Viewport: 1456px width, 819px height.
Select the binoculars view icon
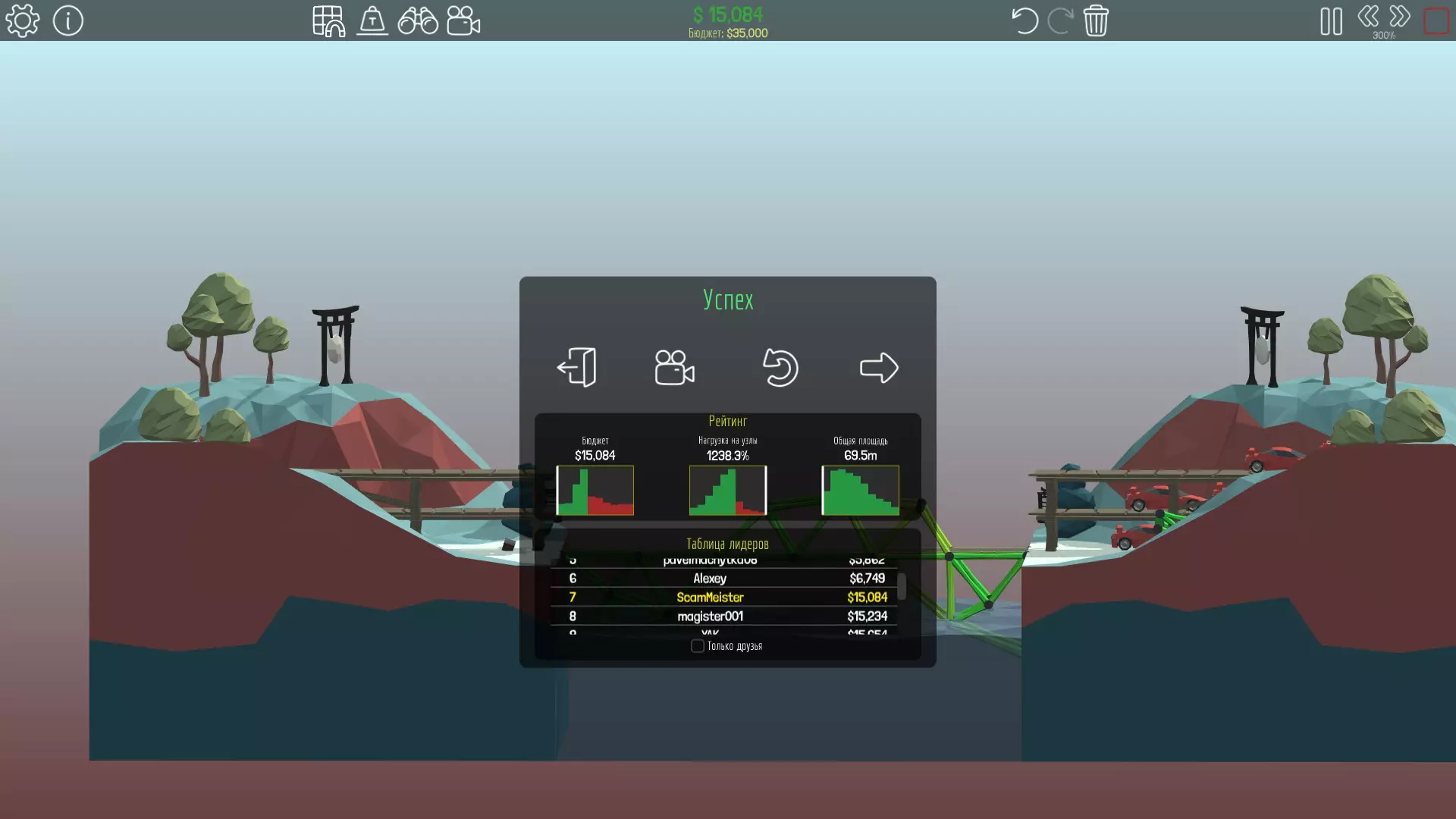pos(418,20)
